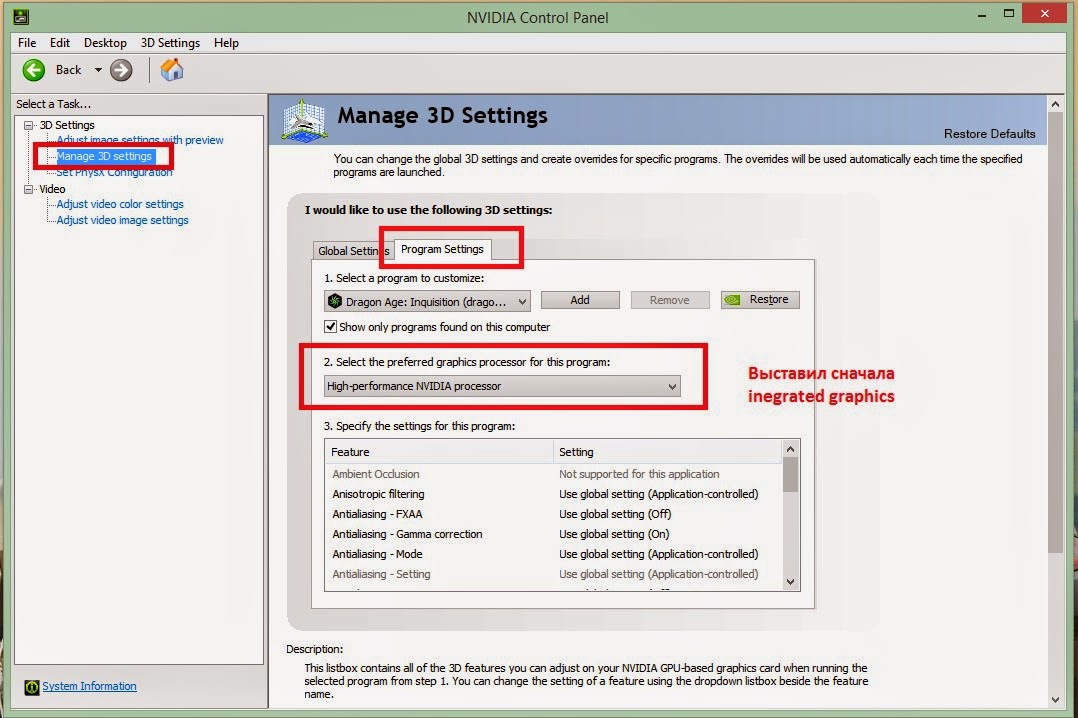Open the Desktop menu
The height and width of the screenshot is (718, 1078).
coord(105,43)
